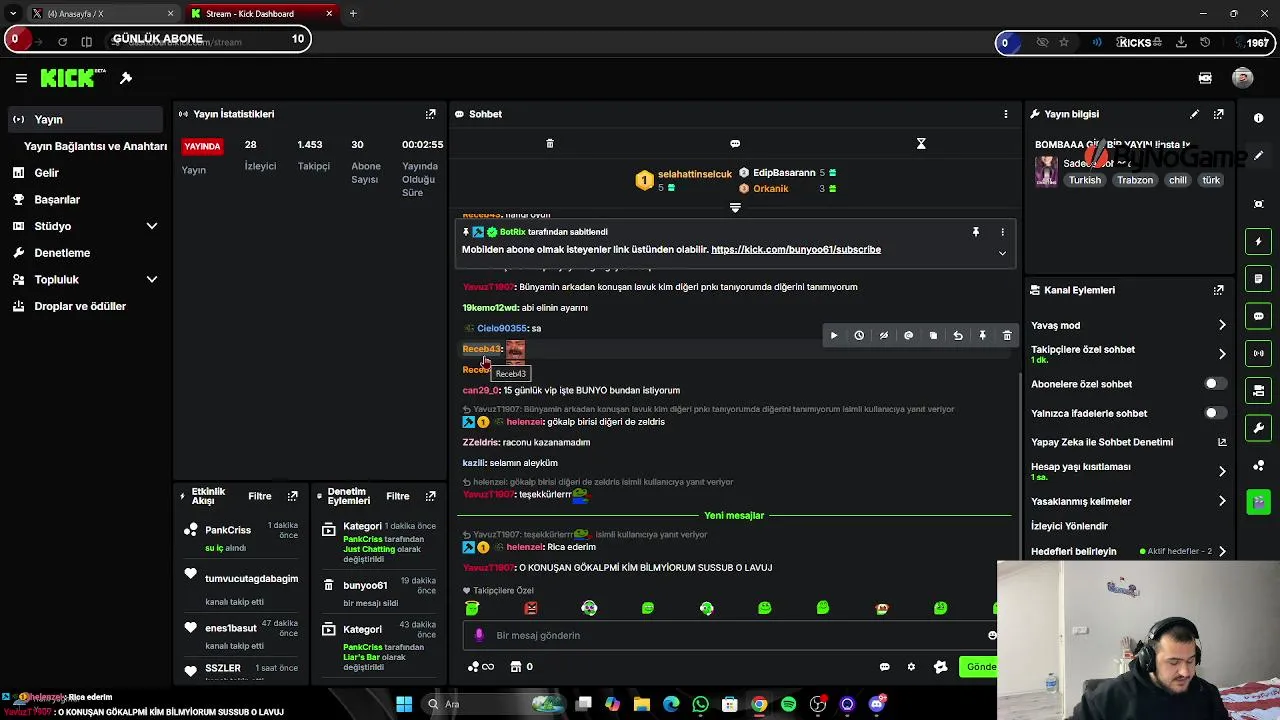Click the Trabzon stream tag
The image size is (1280, 720).
(x=1135, y=181)
